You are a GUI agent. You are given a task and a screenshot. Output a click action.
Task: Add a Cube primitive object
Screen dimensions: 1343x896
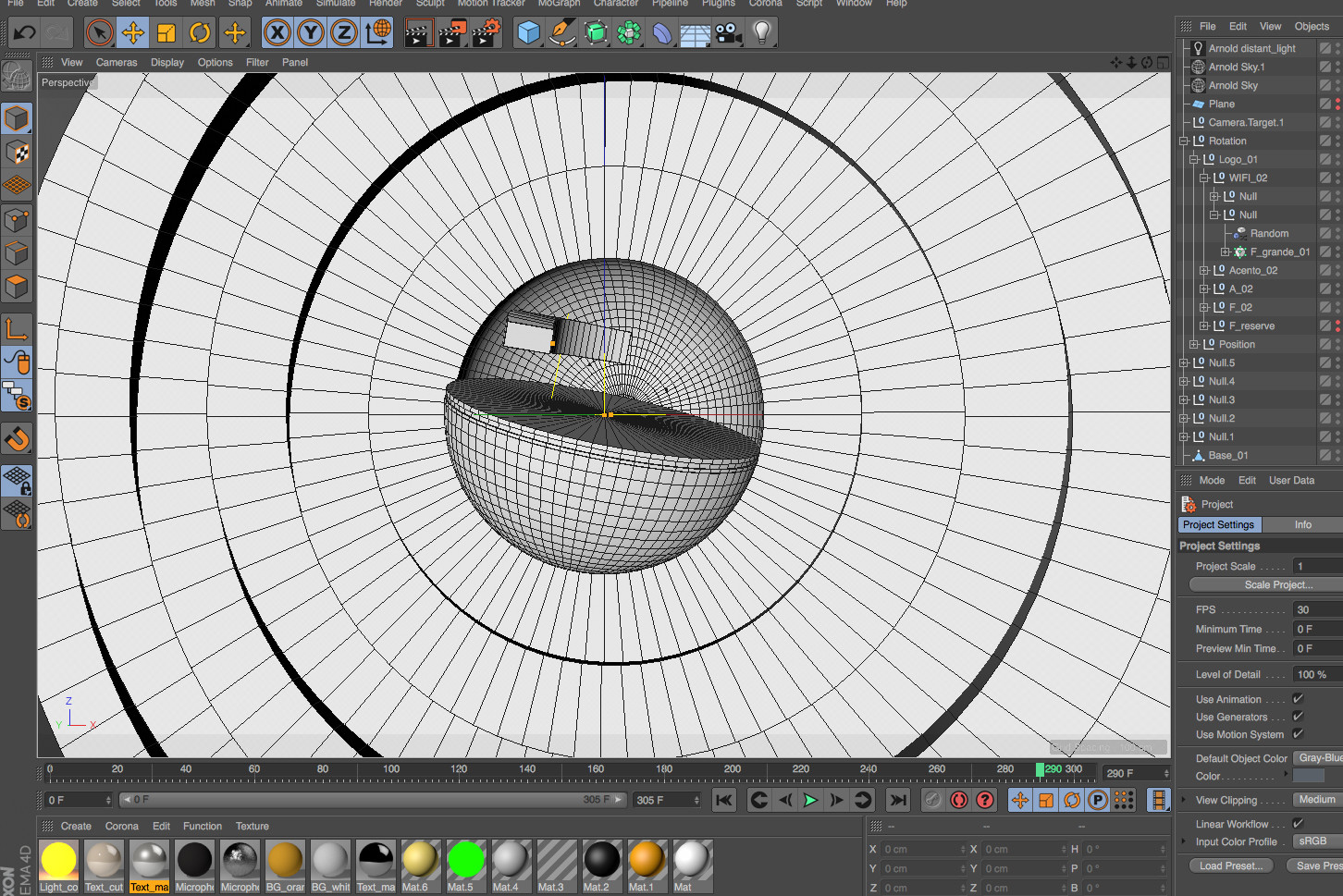(x=528, y=33)
